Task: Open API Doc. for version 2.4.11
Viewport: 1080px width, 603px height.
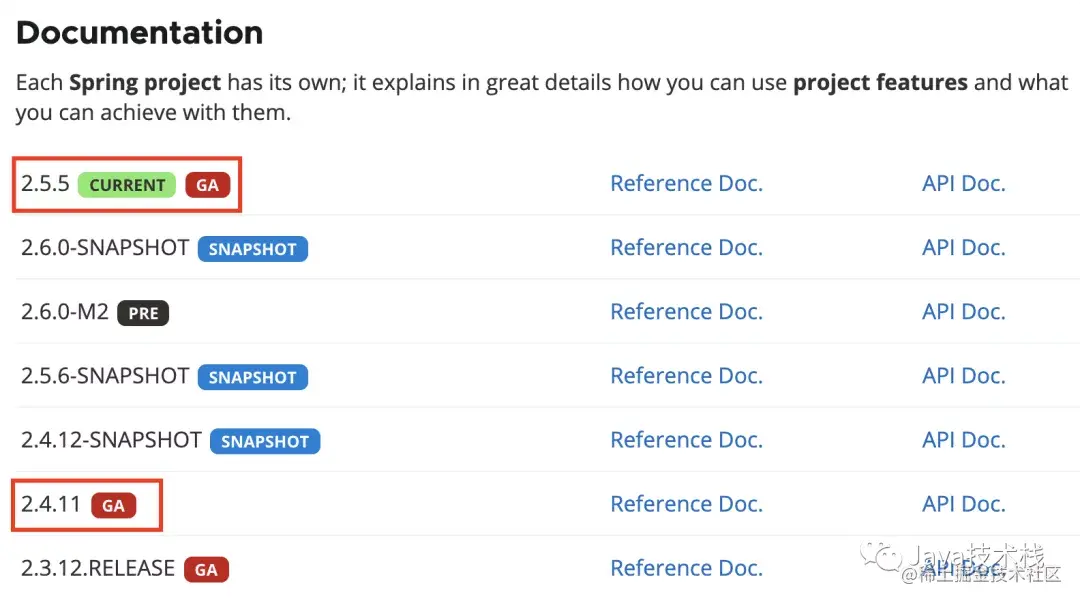Action: 963,504
